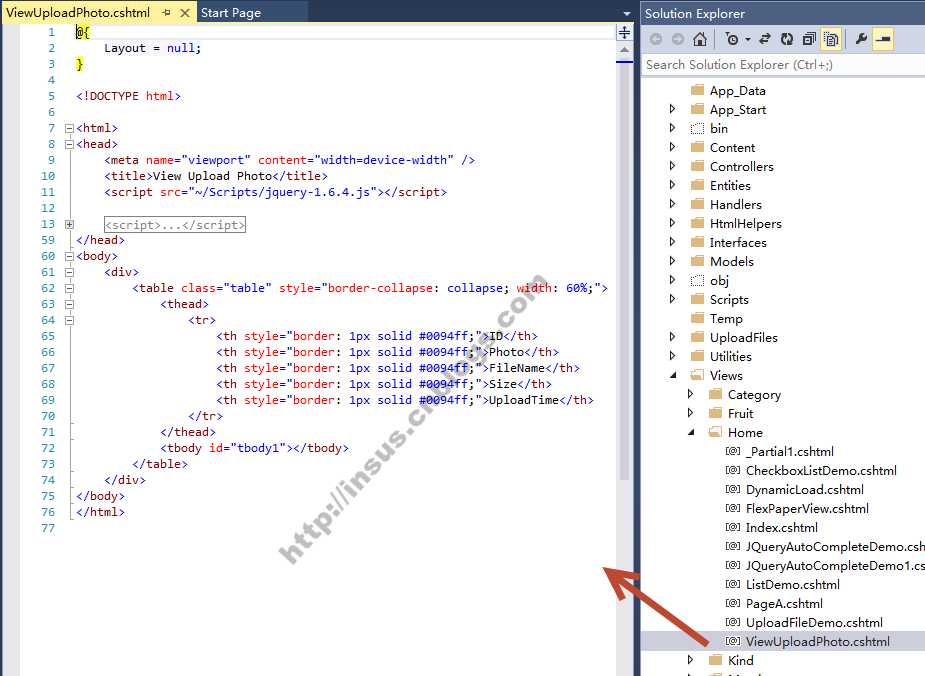Viewport: 925px width, 676px height.
Task: Select the obj folder
Action: pos(719,280)
